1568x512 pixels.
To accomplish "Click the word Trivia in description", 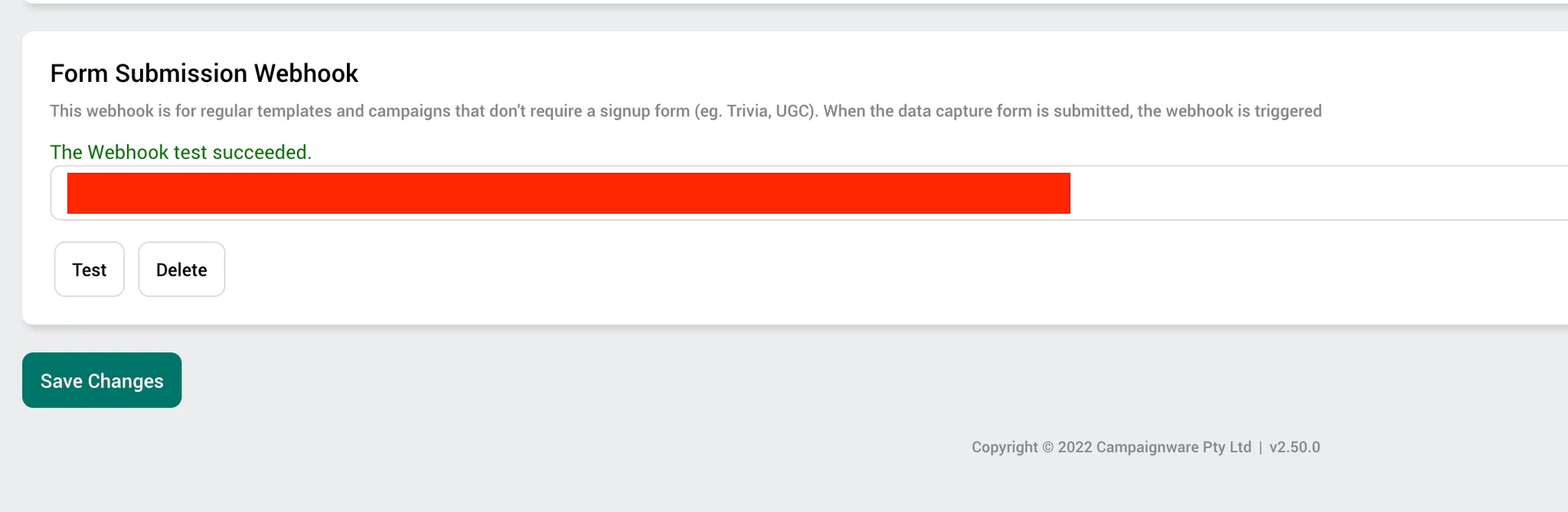I will coord(749,111).
